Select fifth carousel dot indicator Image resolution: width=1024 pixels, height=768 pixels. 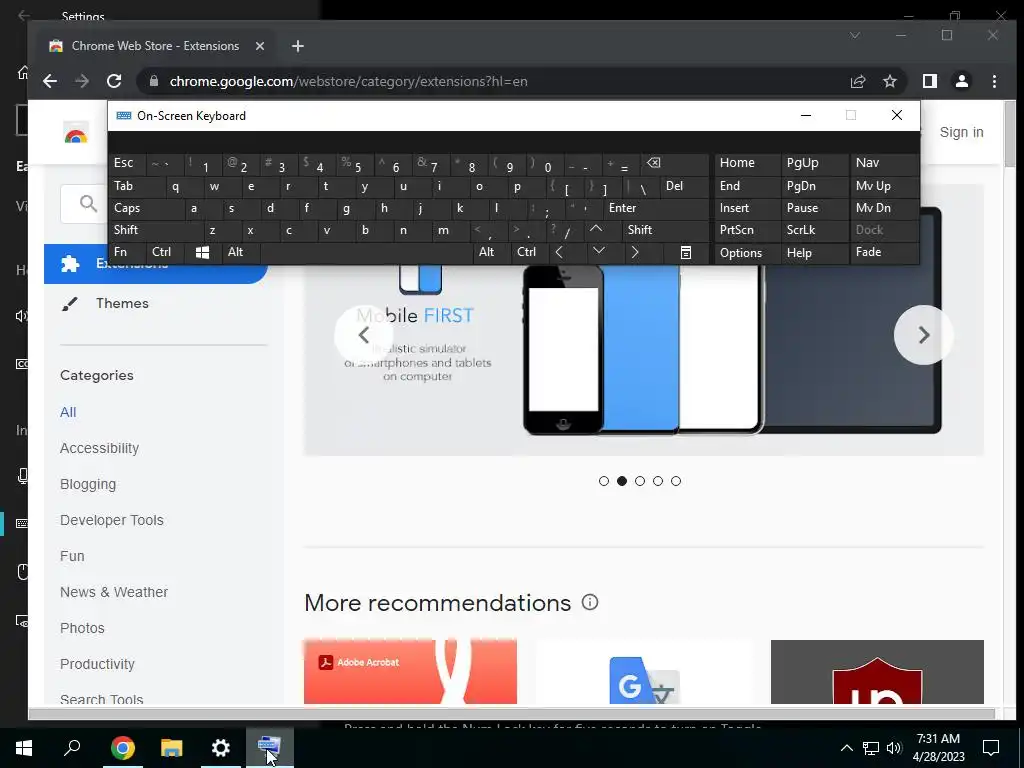point(676,481)
